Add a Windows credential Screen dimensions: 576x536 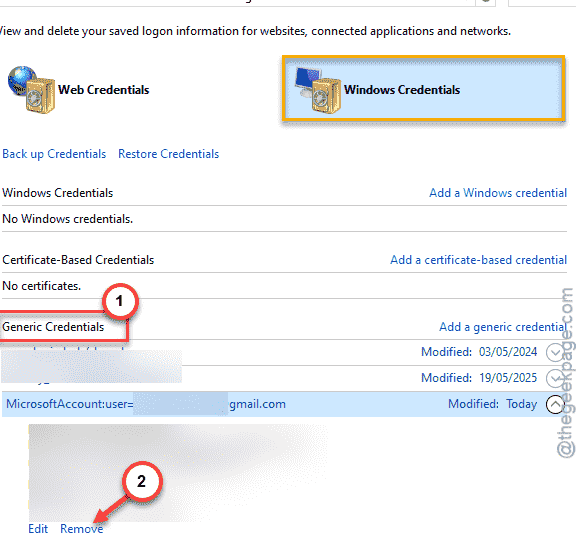click(x=498, y=193)
